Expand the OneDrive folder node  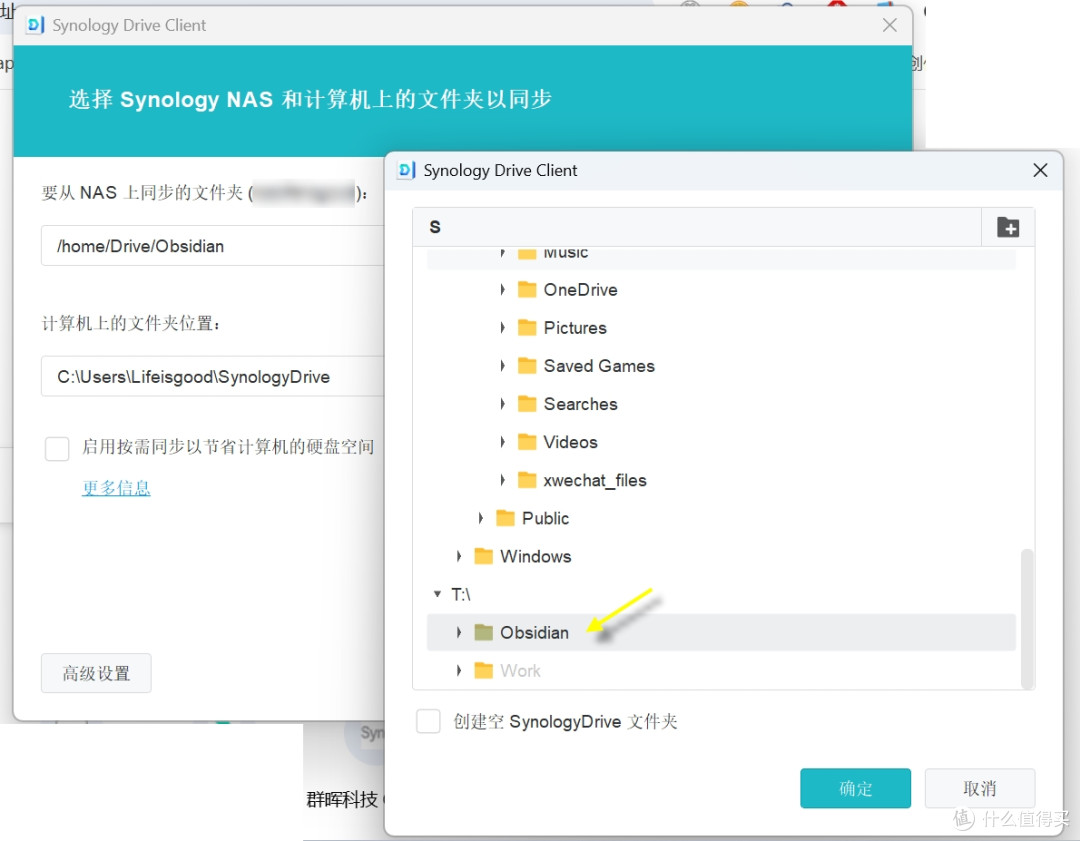tap(502, 290)
